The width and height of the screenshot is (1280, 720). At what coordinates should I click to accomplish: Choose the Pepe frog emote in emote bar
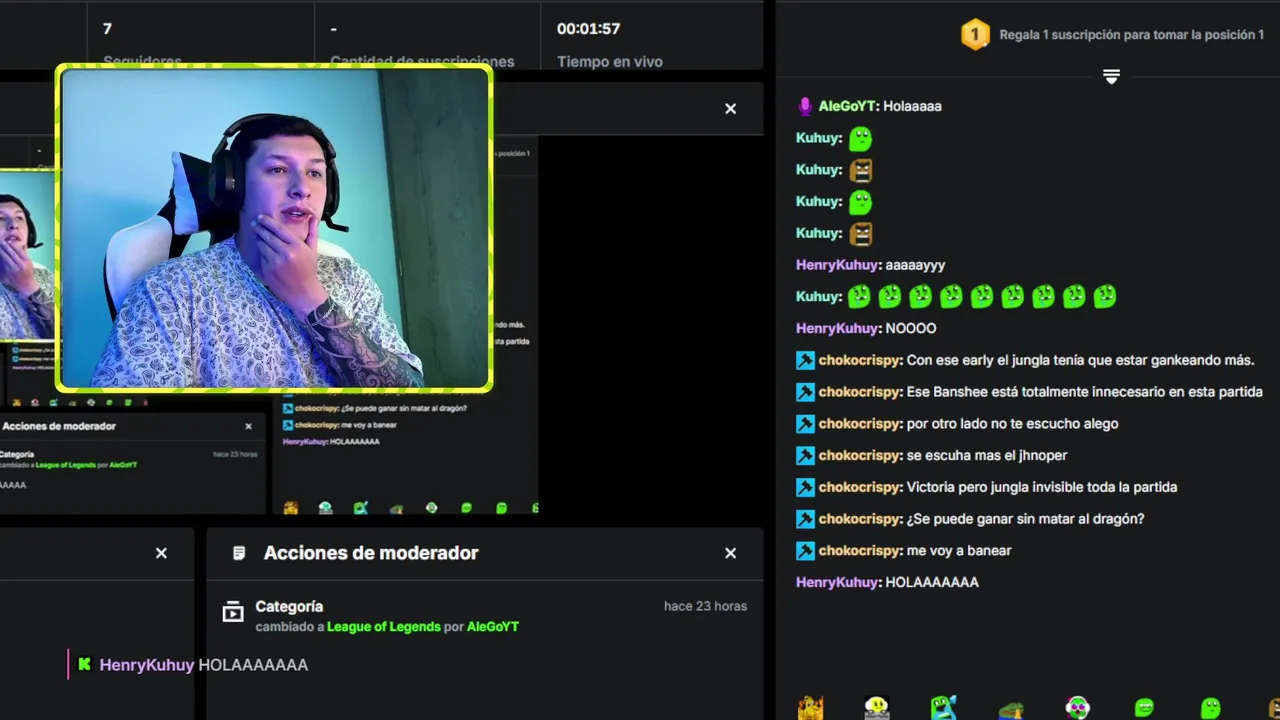click(x=1011, y=709)
